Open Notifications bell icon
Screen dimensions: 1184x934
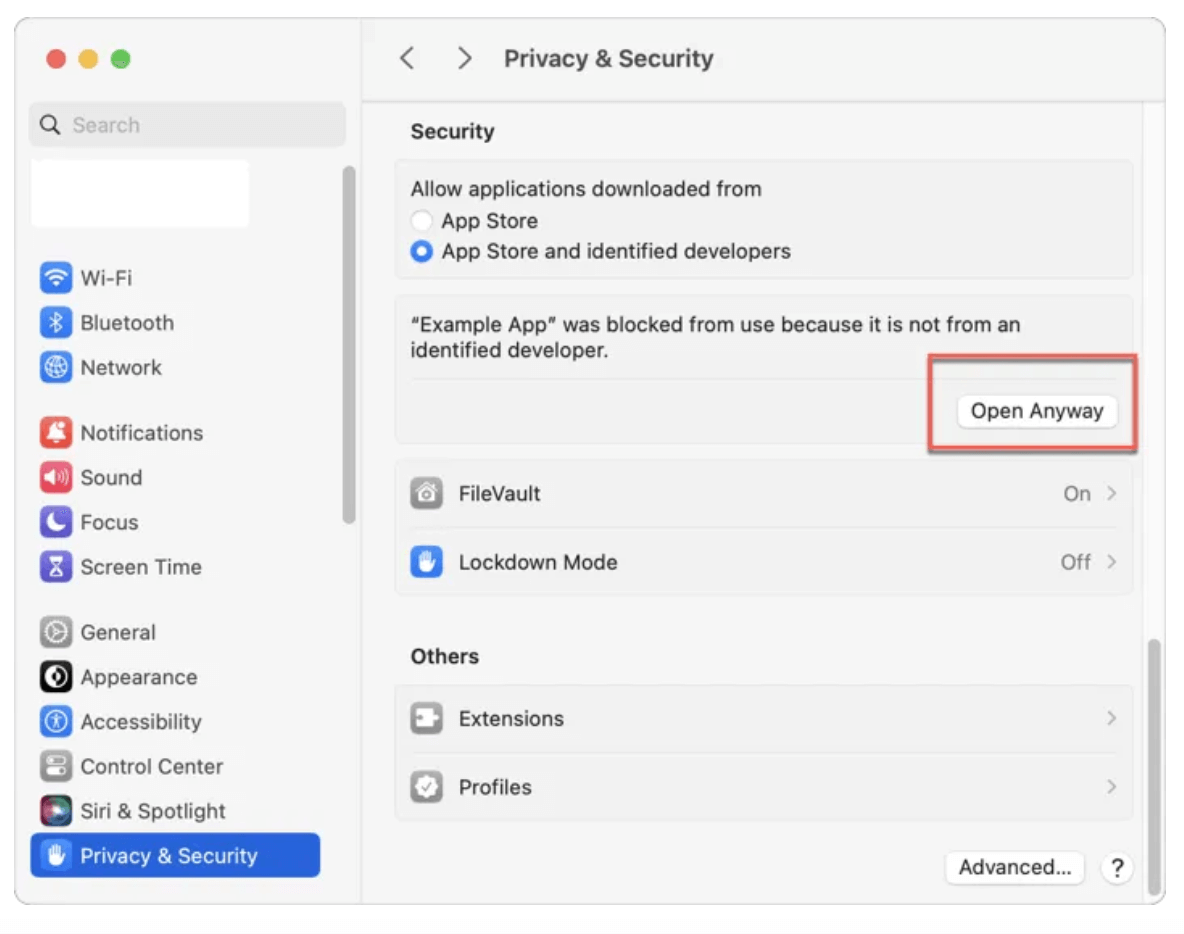tap(56, 433)
